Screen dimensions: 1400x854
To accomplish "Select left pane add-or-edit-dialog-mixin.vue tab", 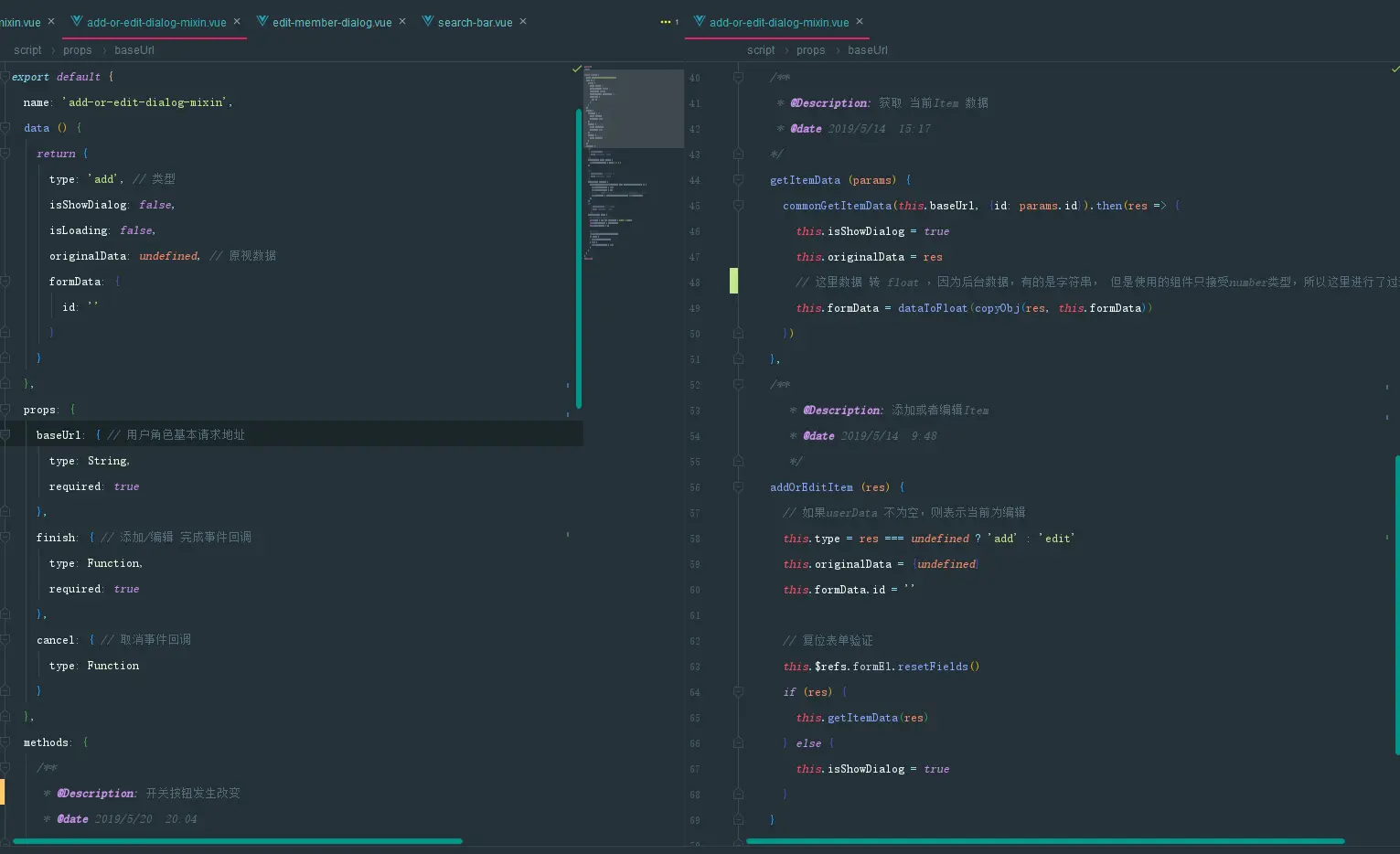I will click(x=156, y=22).
